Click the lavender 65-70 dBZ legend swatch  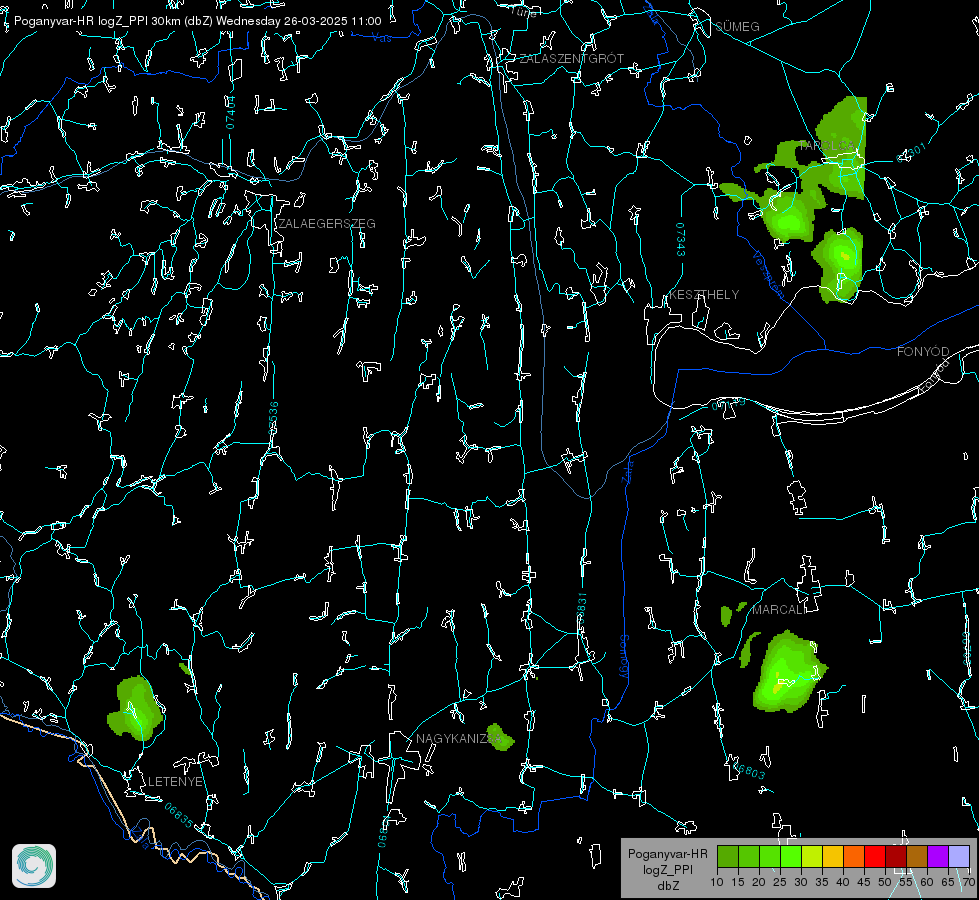pos(958,856)
